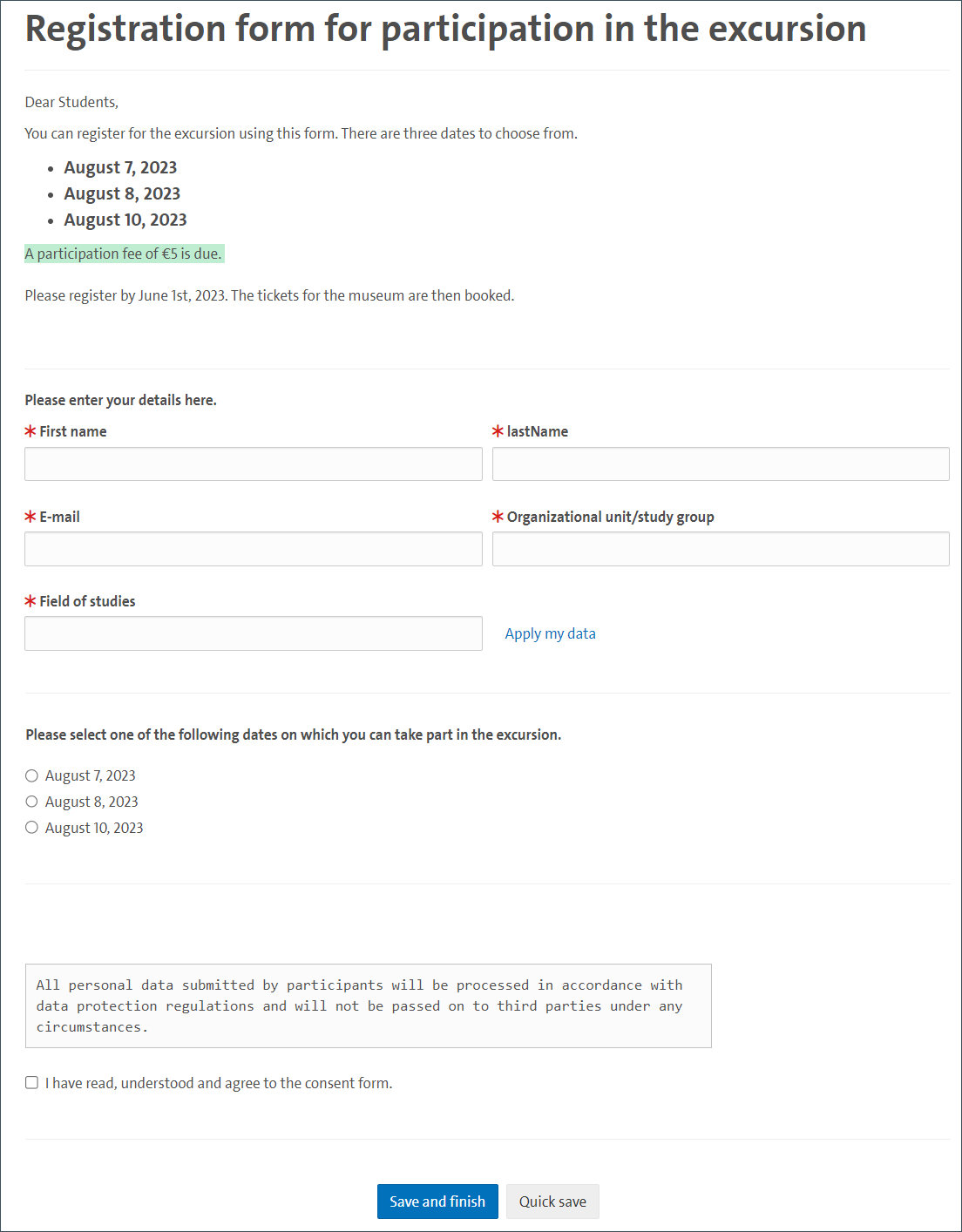
Task: Focus the lastName text box
Action: click(721, 464)
